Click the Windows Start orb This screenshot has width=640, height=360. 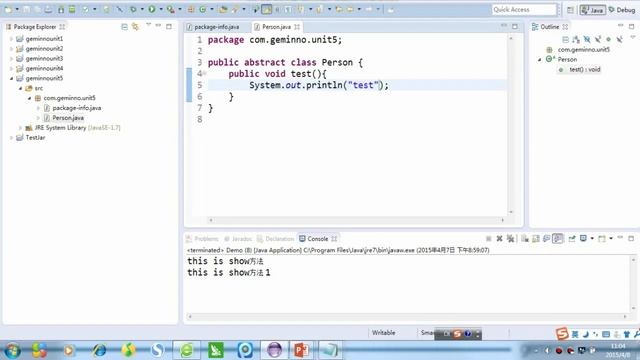point(13,350)
